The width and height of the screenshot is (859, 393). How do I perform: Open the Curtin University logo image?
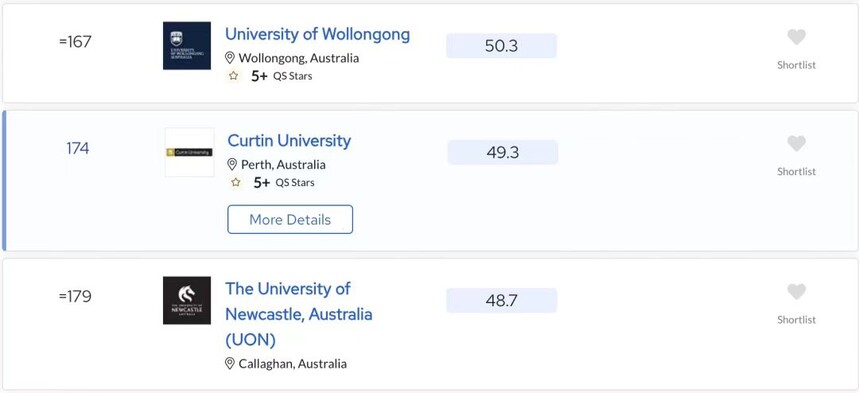(x=190, y=152)
